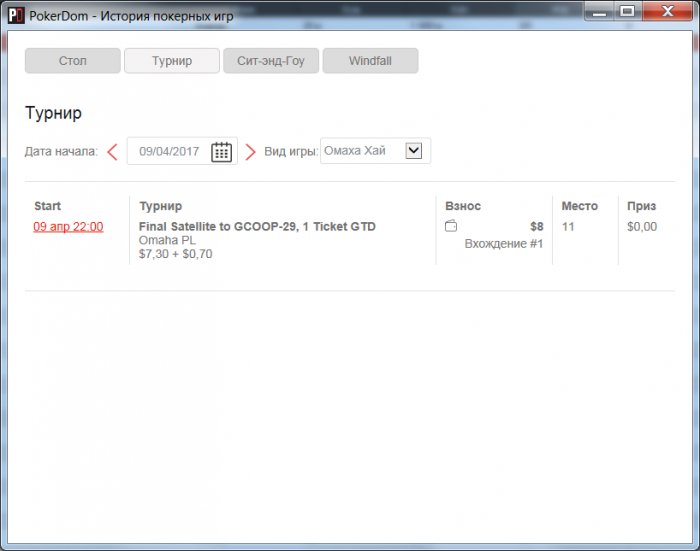
Task: Click the Турнир column header in the table
Action: tap(161, 206)
